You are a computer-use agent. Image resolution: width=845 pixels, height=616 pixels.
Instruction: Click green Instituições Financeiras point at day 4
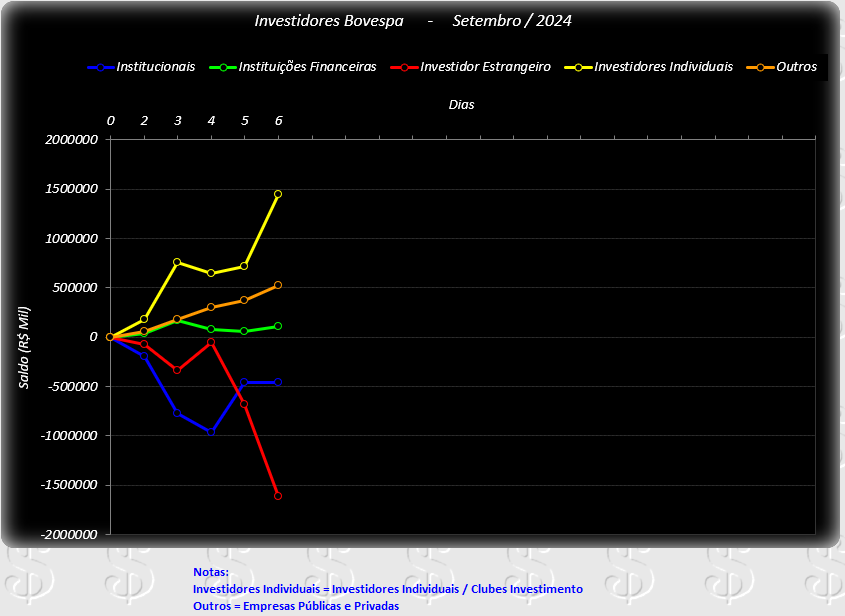(x=211, y=329)
